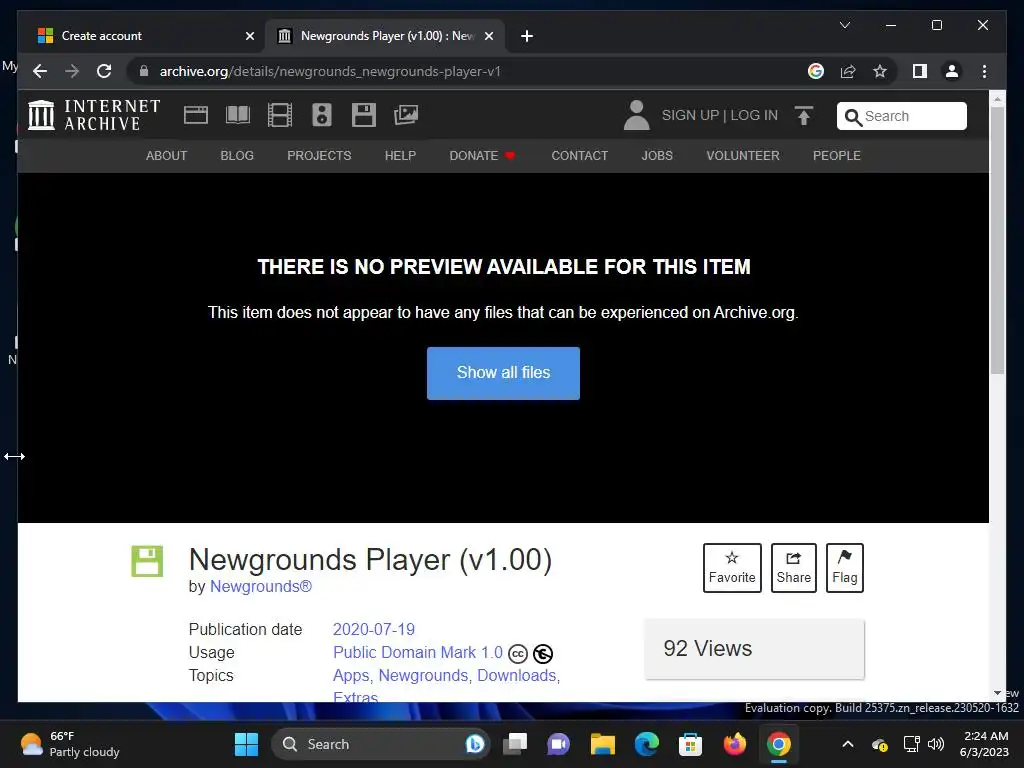Click the Internet Archive search field
Image resolution: width=1024 pixels, height=768 pixels.
coord(901,116)
